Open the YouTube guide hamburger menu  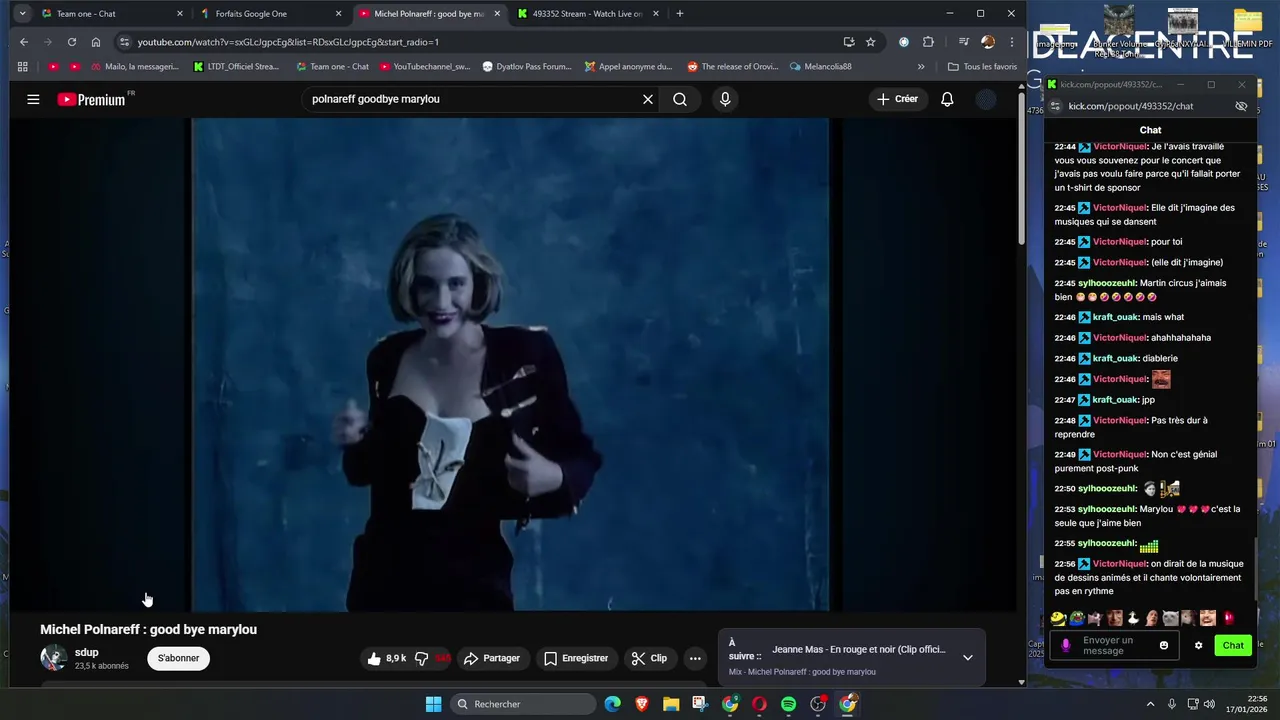33,99
